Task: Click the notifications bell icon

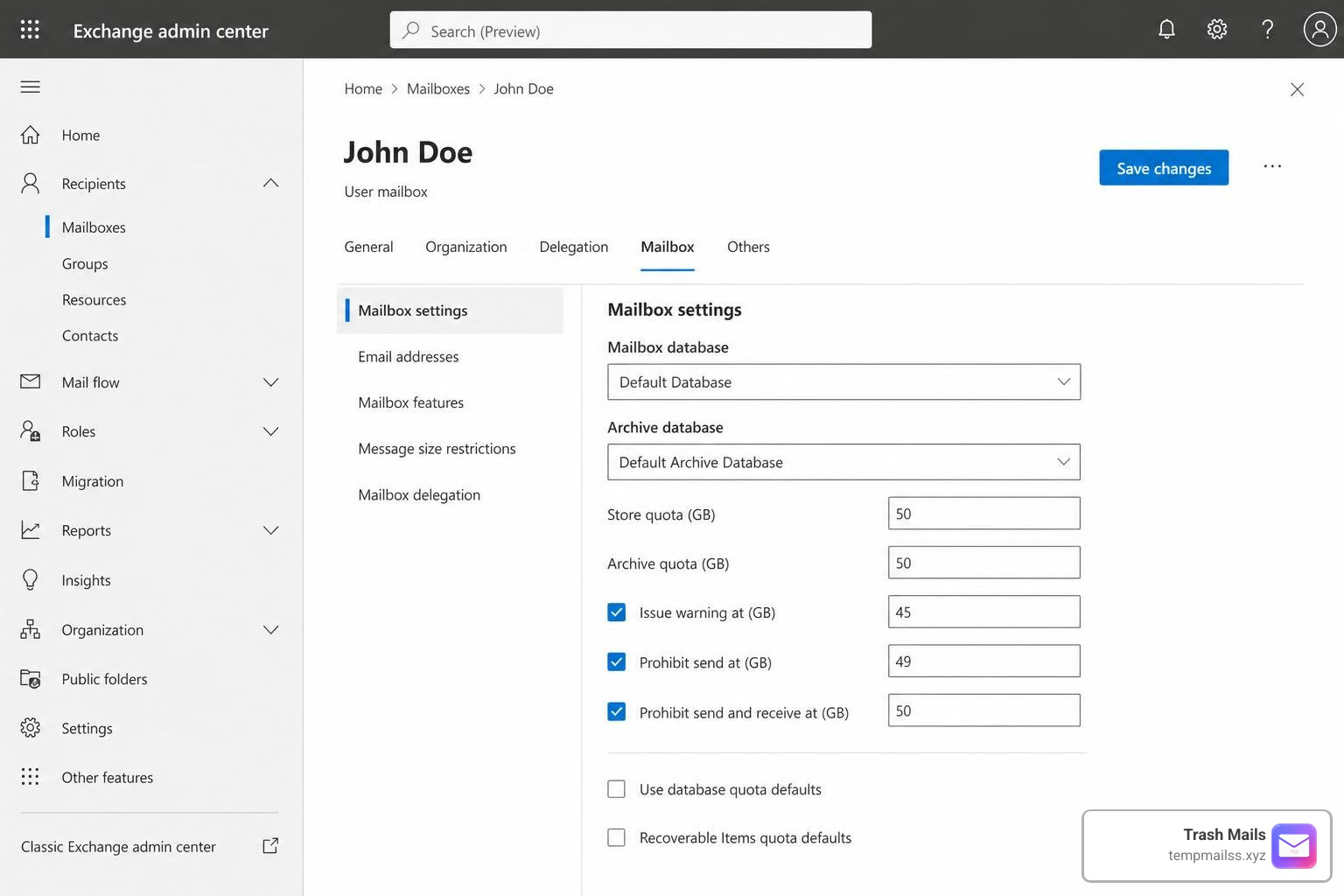Action: click(x=1166, y=30)
